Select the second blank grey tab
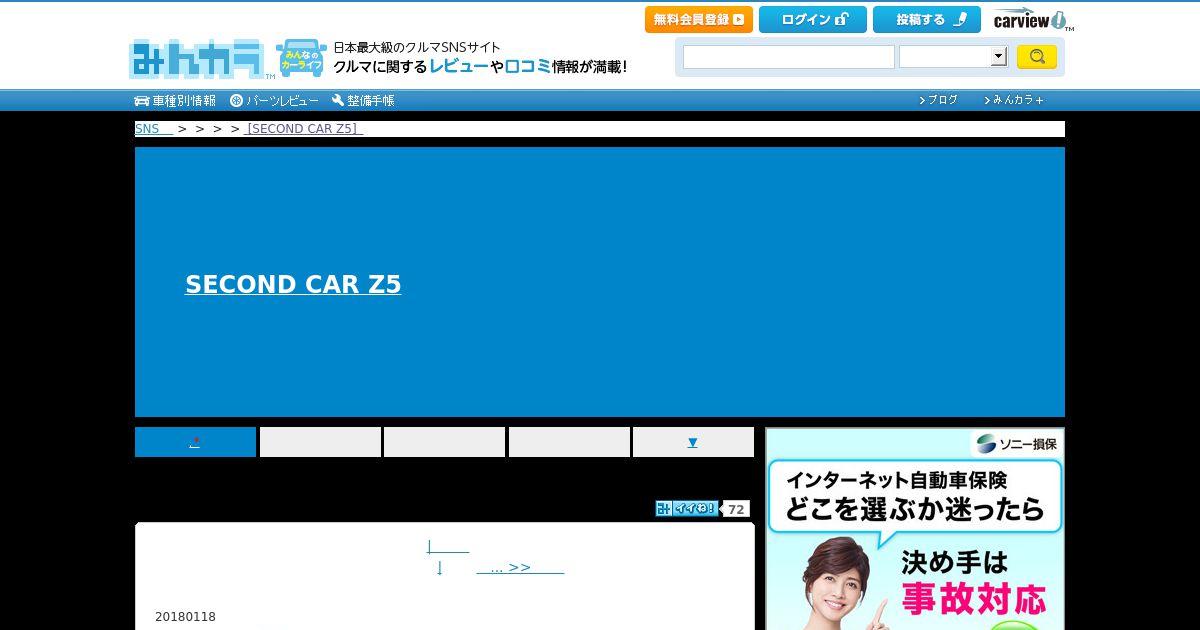1200x630 pixels. tap(320, 442)
